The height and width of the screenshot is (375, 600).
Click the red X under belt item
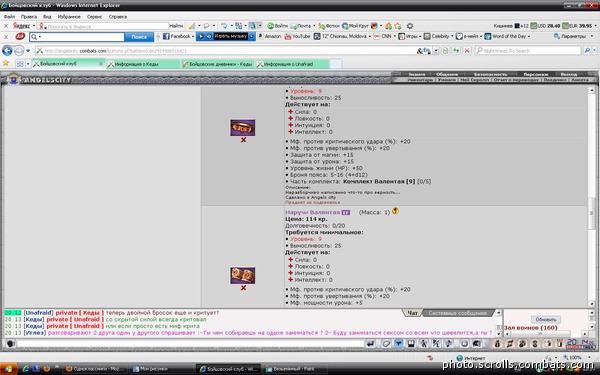point(243,140)
